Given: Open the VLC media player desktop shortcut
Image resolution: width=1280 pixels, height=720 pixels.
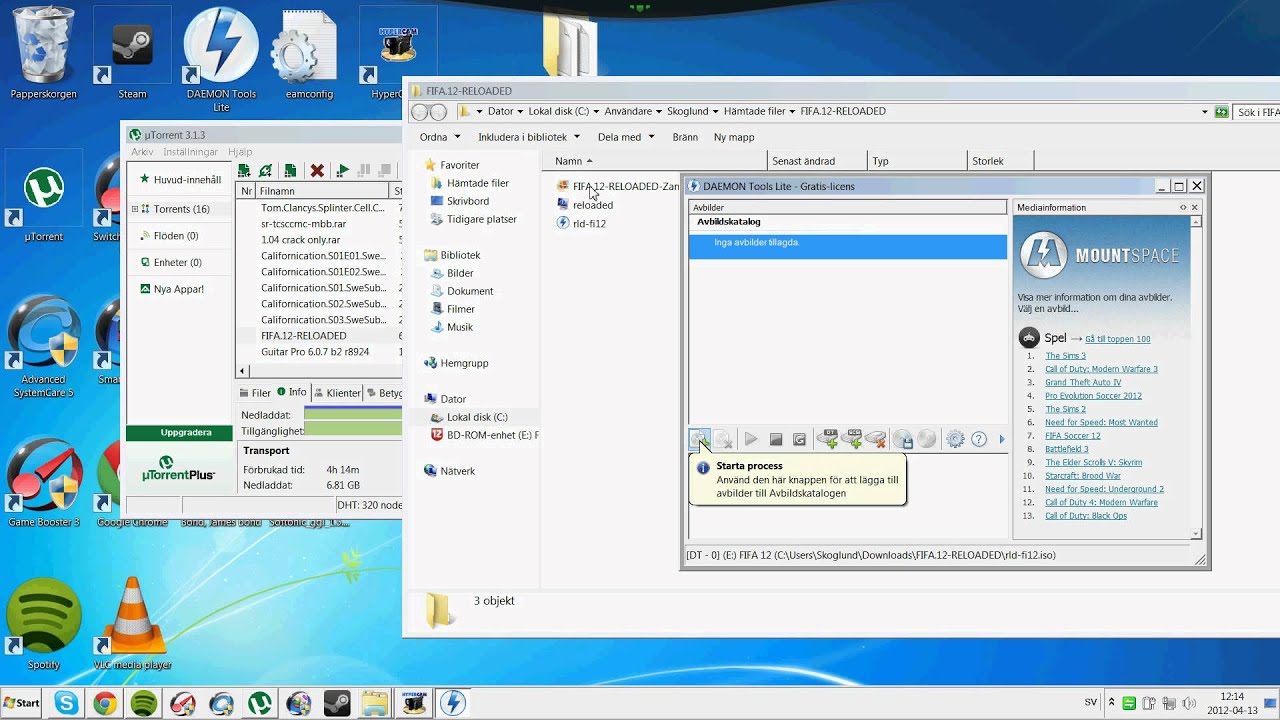Looking at the screenshot, I should tap(133, 623).
